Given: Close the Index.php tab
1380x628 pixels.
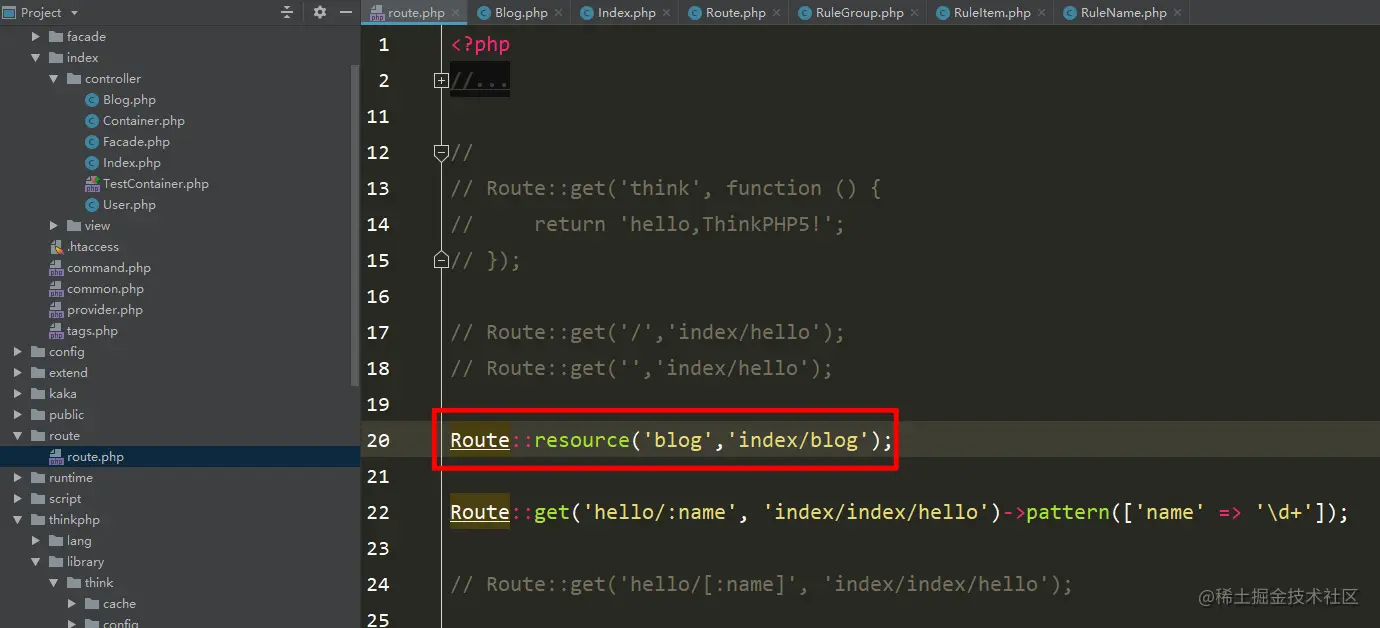Looking at the screenshot, I should point(666,13).
